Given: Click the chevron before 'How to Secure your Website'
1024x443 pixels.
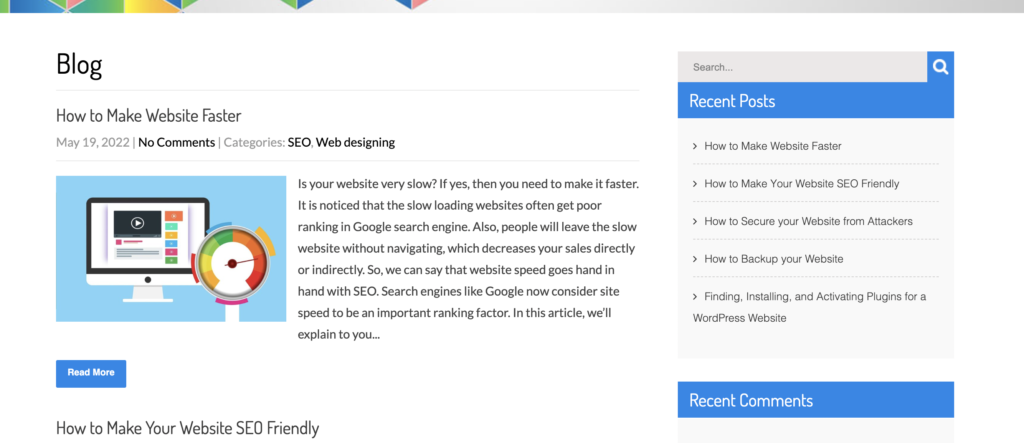Looking at the screenshot, I should 695,221.
